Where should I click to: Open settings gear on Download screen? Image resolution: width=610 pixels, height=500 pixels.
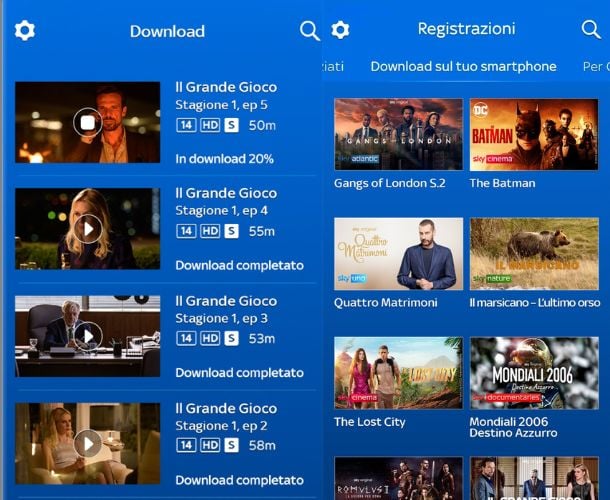pyautogui.click(x=25, y=31)
